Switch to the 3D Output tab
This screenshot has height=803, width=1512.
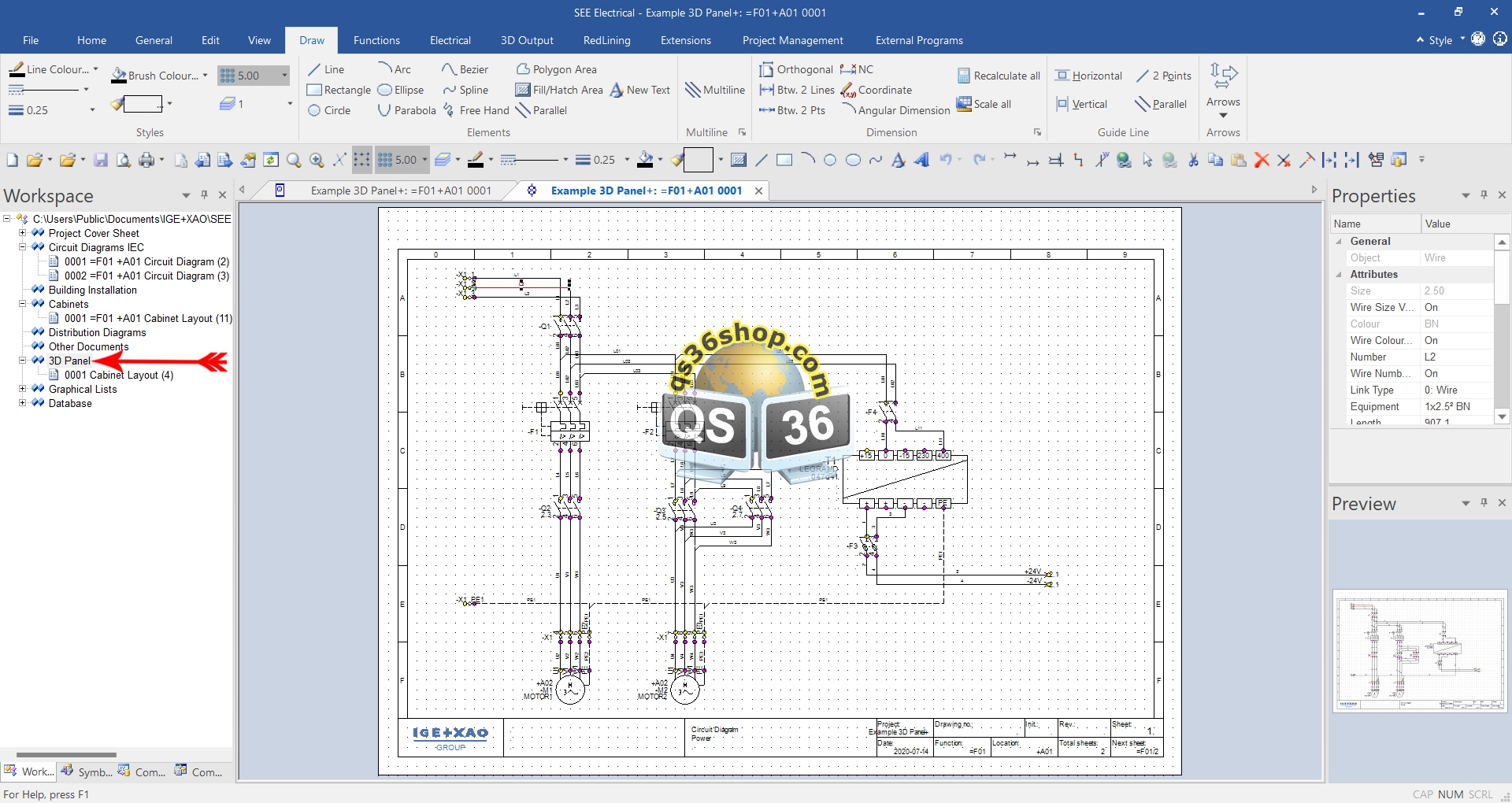[x=526, y=40]
